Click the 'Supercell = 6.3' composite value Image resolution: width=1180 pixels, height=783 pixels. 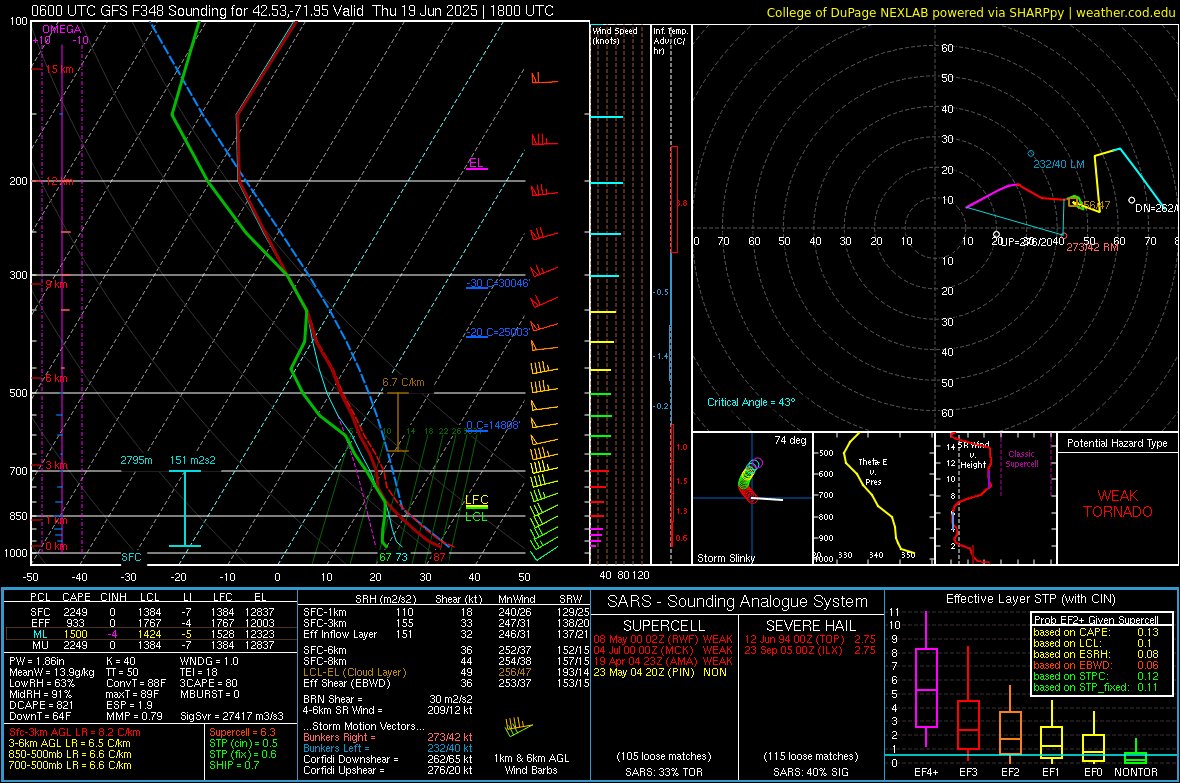pos(242,732)
